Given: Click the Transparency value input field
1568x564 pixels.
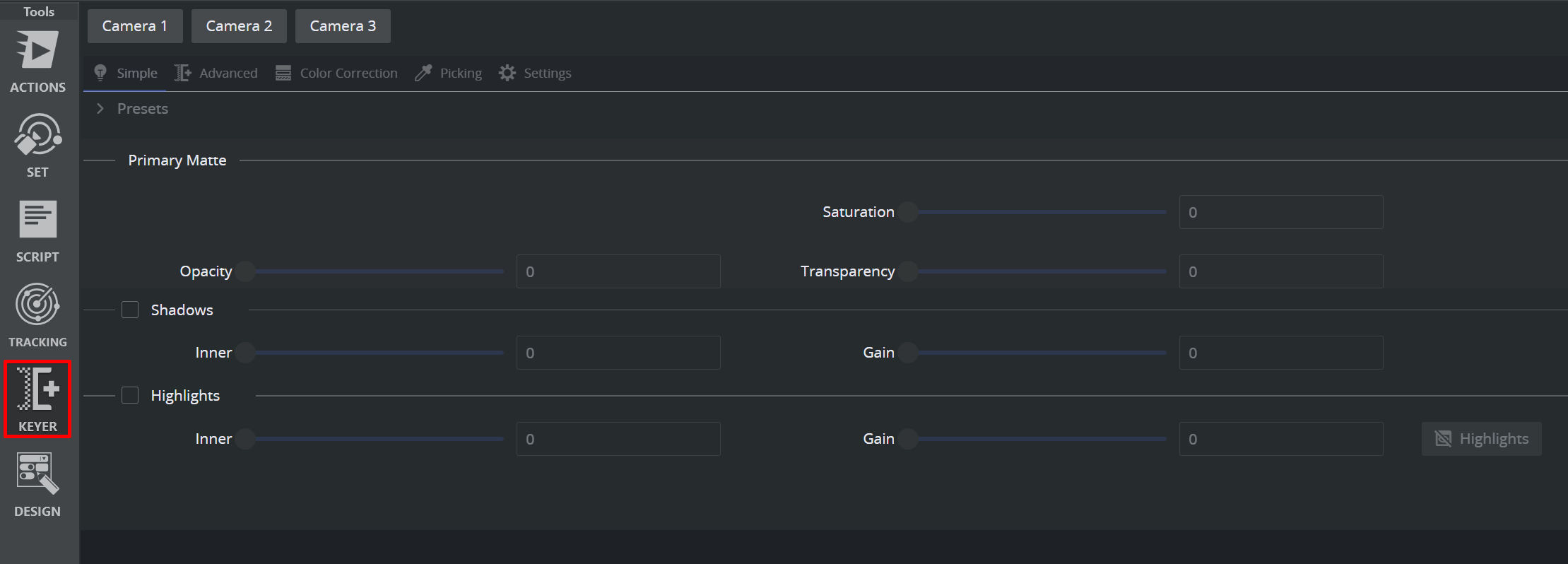Looking at the screenshot, I should tap(1280, 272).
